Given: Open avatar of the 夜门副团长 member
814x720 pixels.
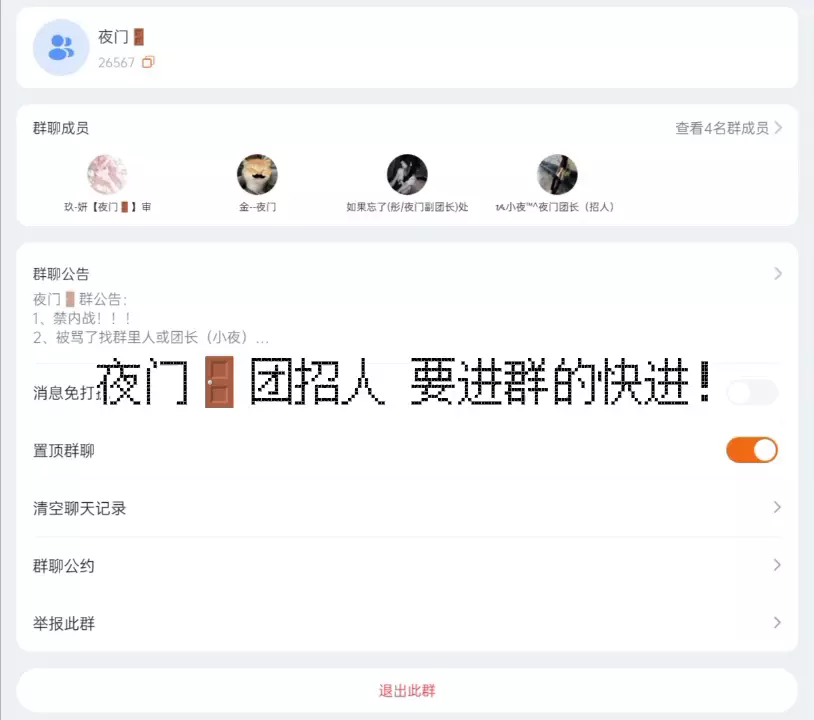Looking at the screenshot, I should [x=407, y=174].
